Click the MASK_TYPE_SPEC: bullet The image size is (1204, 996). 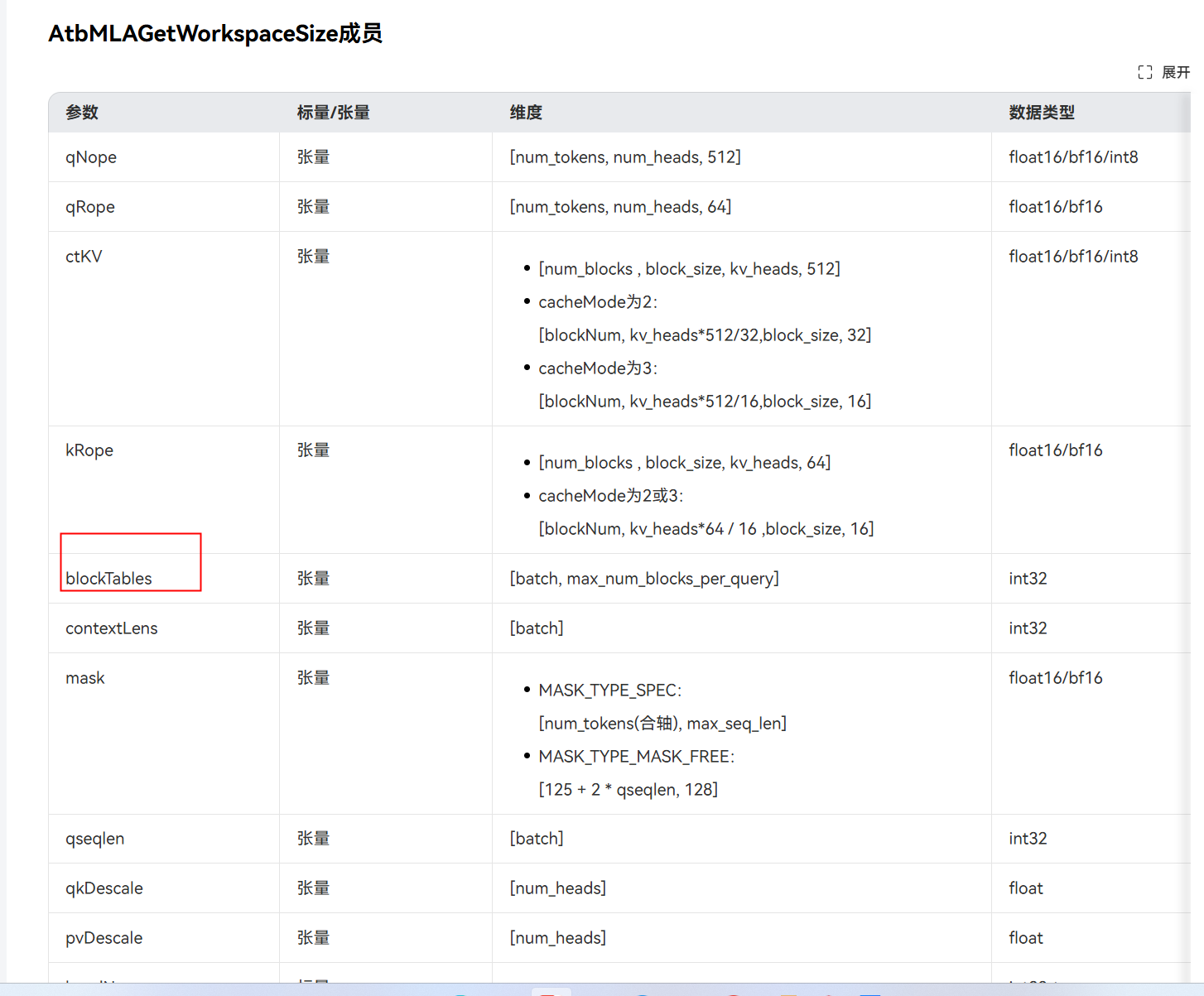pos(610,690)
